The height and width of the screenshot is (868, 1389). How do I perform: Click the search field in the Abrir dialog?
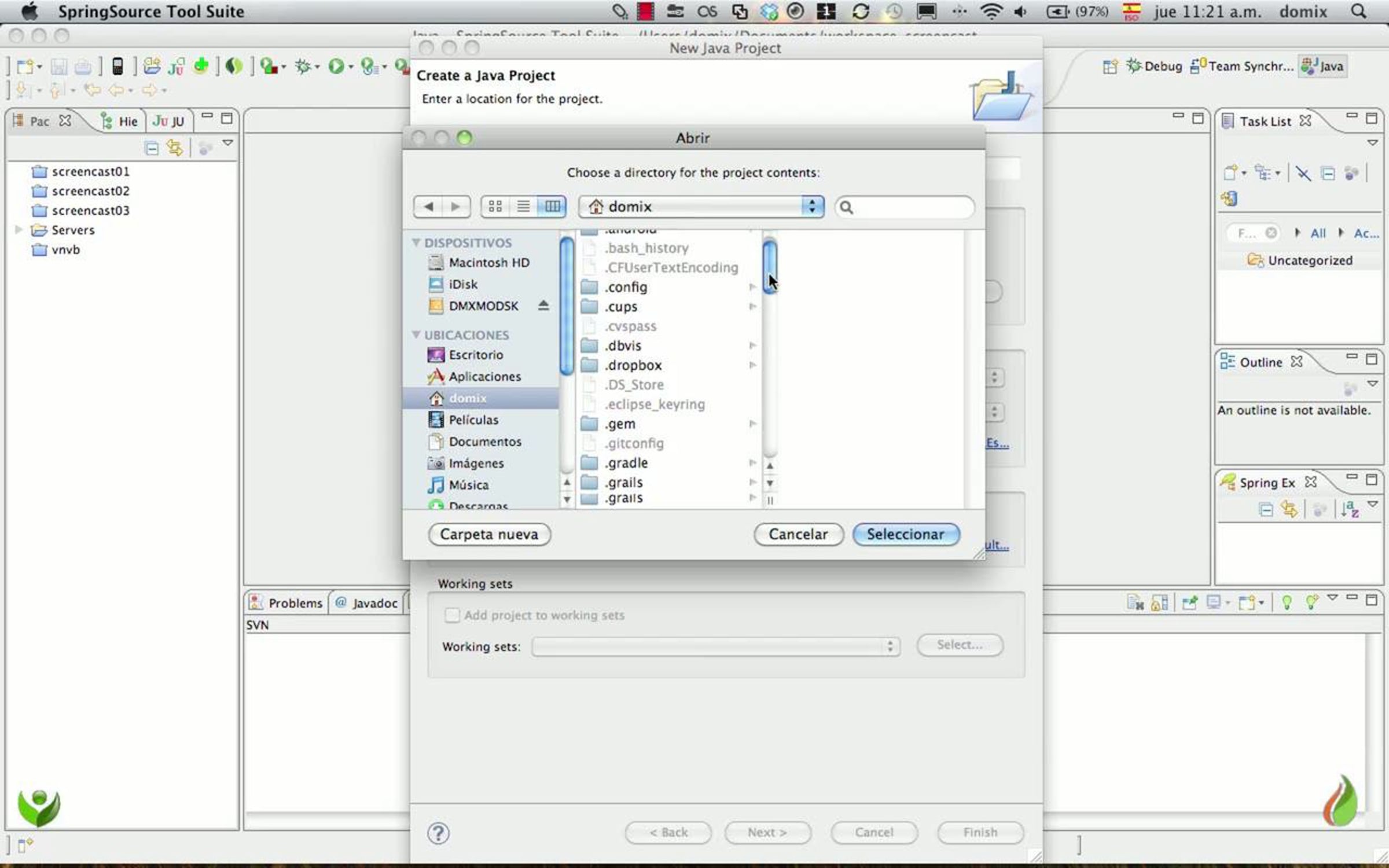click(x=905, y=207)
